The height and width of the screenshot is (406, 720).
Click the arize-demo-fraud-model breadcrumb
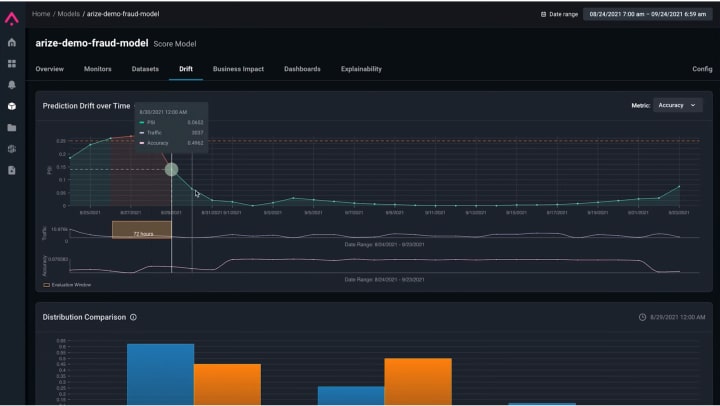(x=123, y=14)
